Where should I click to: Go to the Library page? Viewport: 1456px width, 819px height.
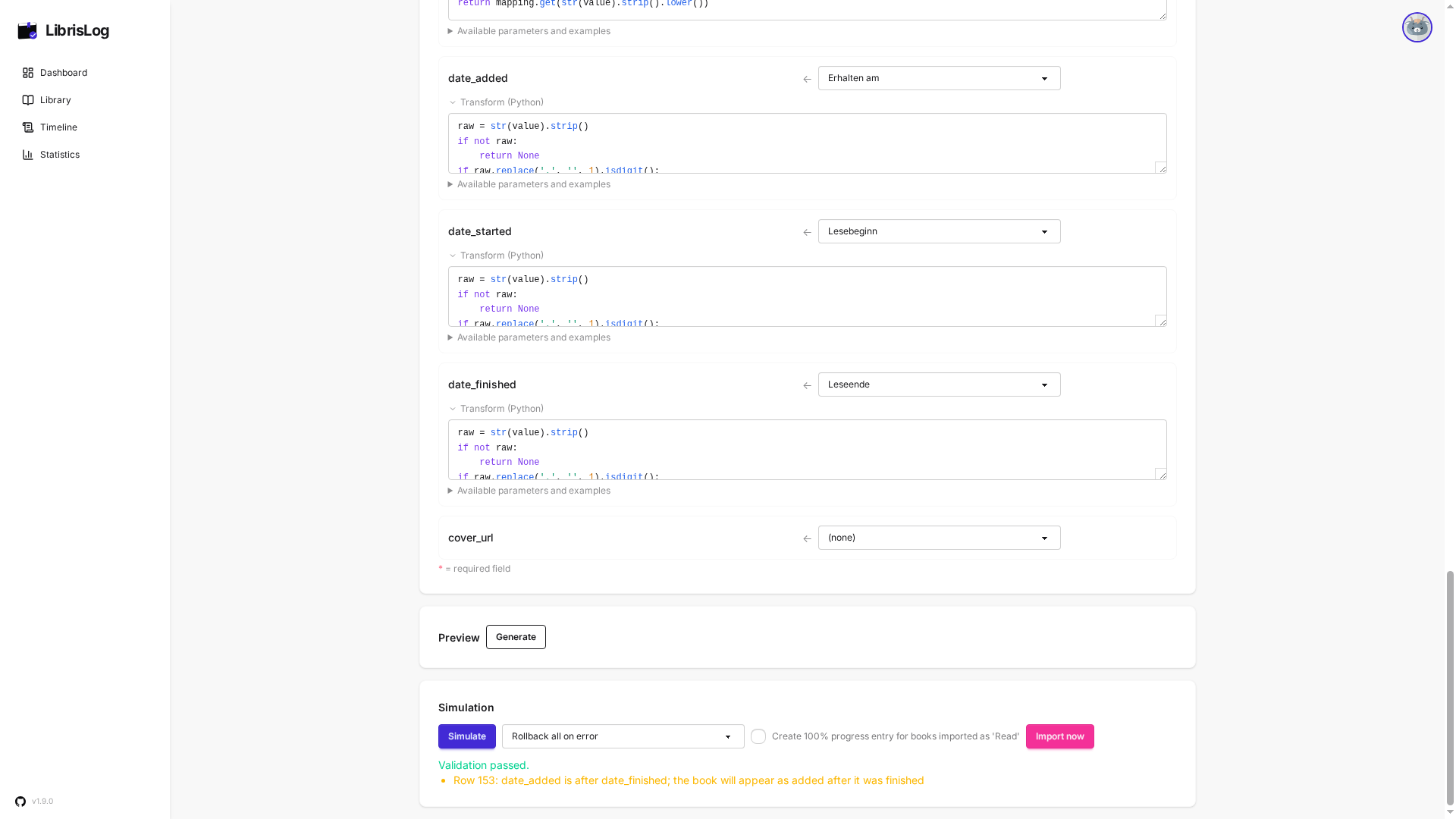[55, 100]
